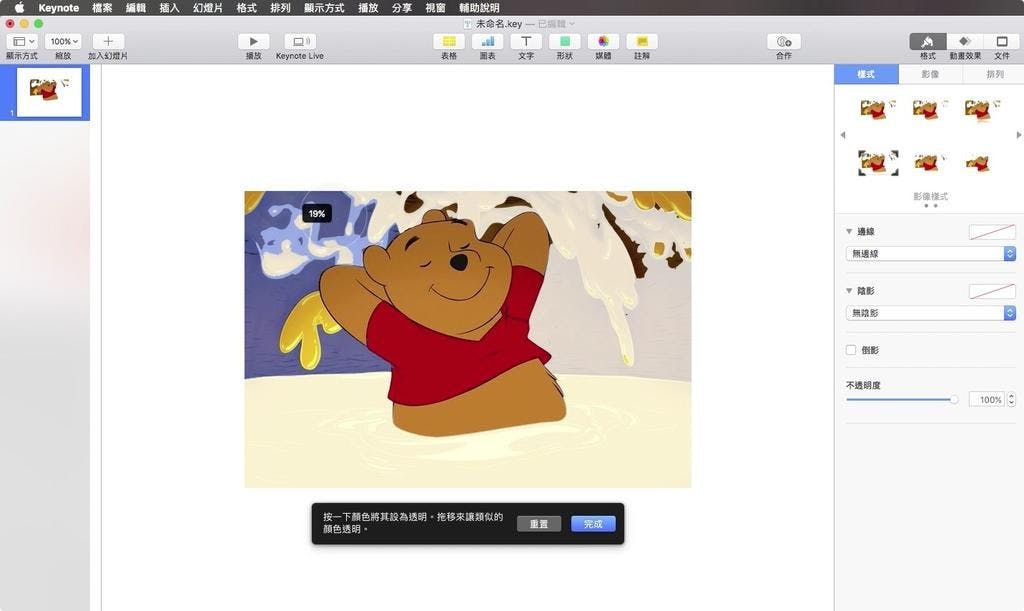The width and height of the screenshot is (1024, 611).
Task: Open the 幻燈片 slide menu
Action: coord(208,8)
